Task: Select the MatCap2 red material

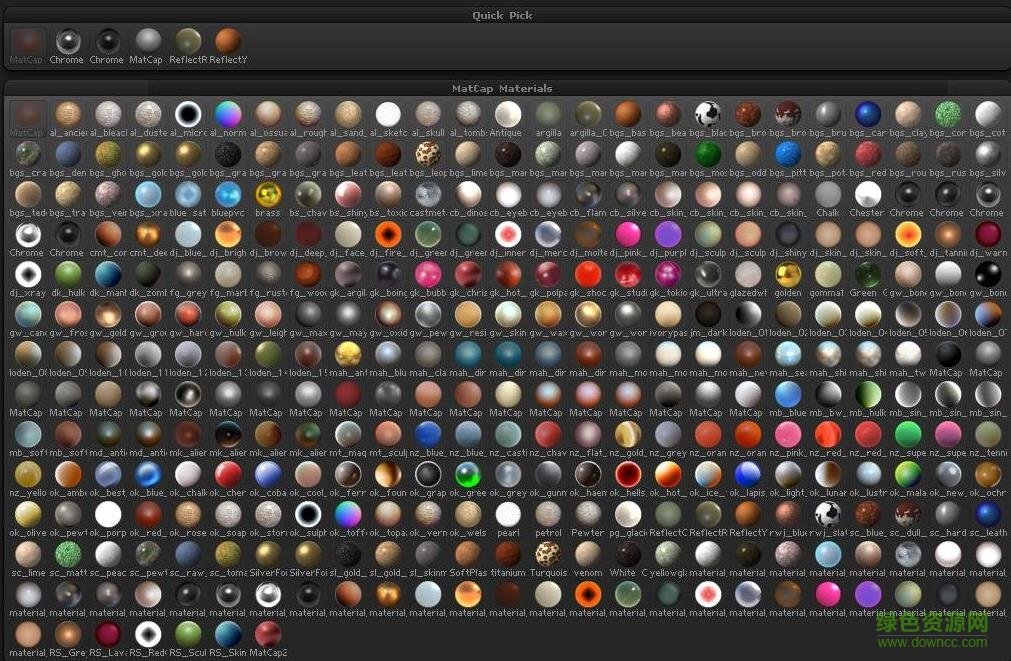Action: tap(267, 635)
